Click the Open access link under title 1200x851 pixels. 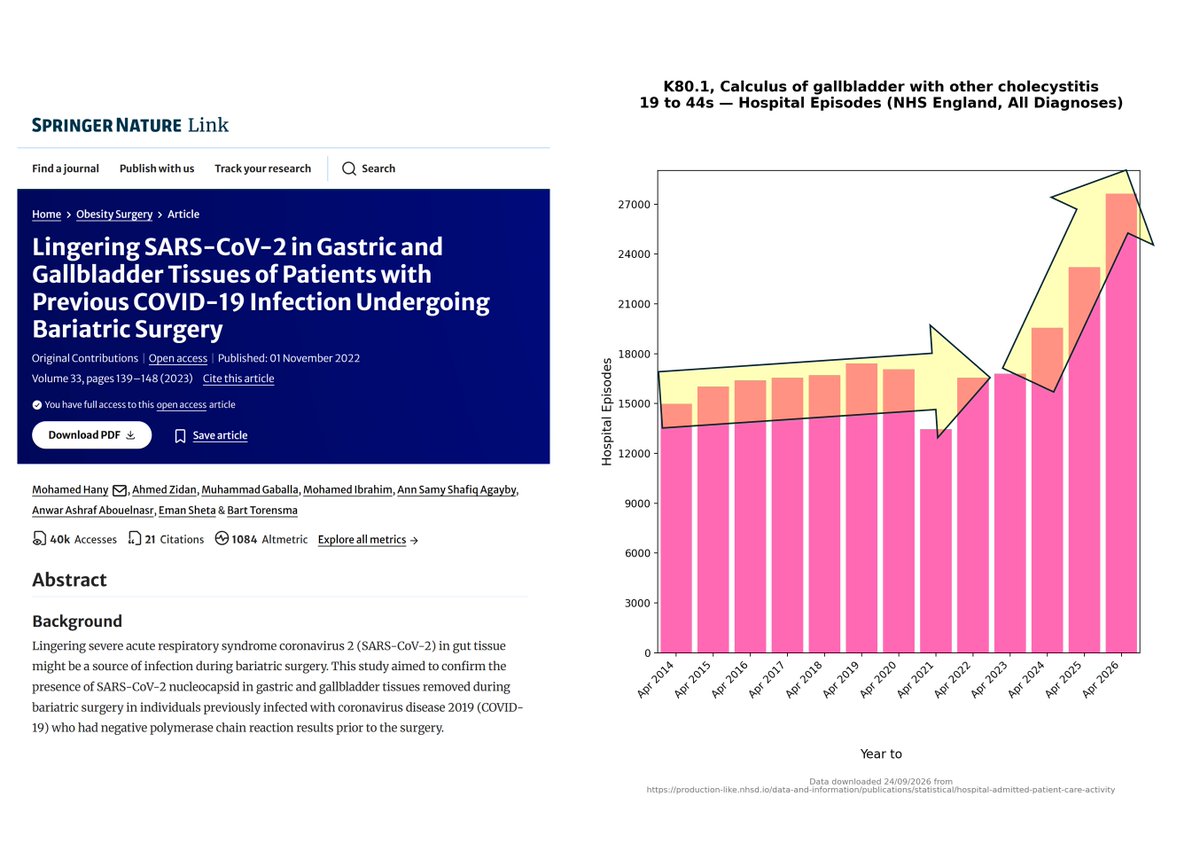click(x=178, y=358)
